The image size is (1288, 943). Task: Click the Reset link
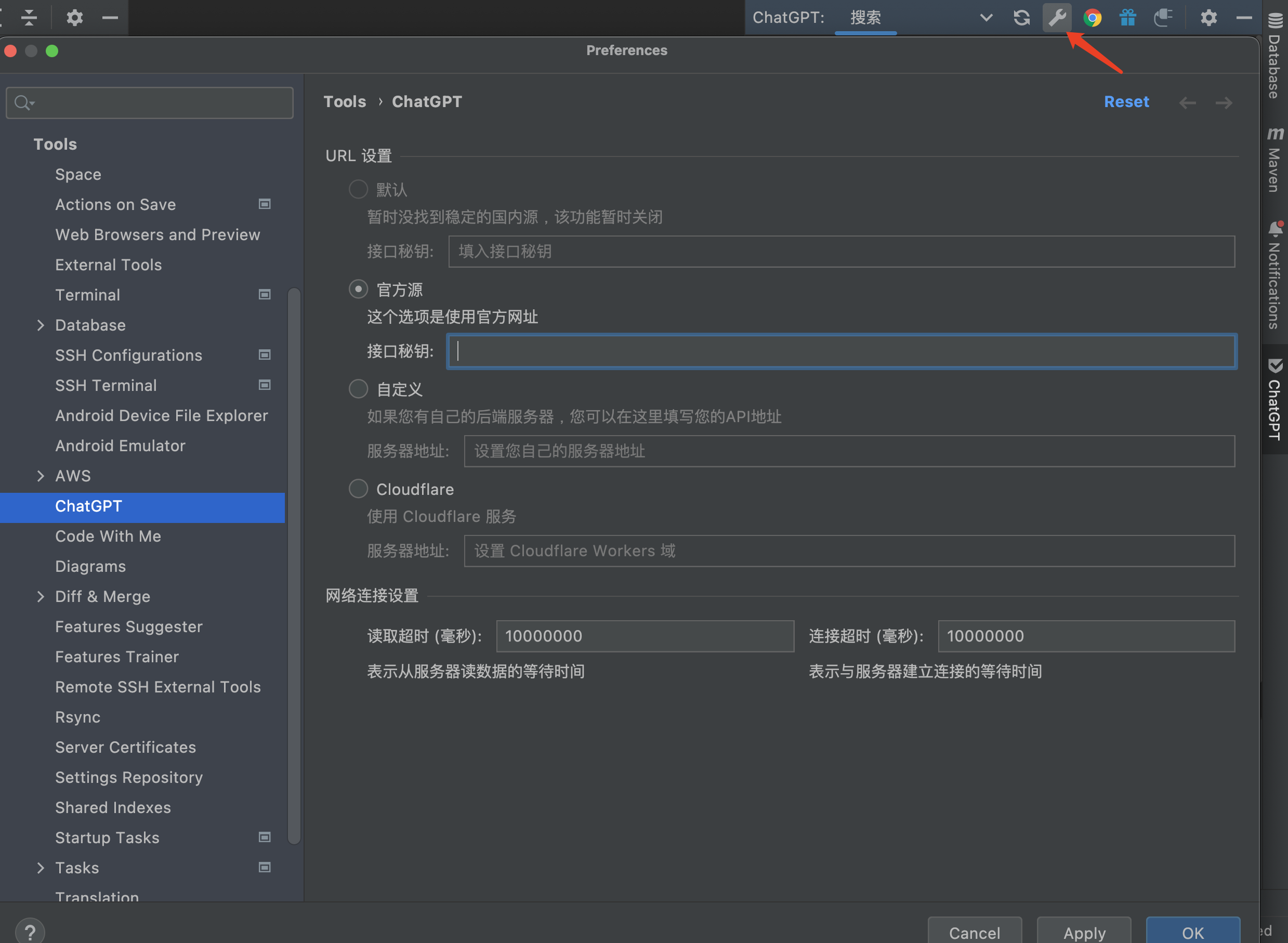coord(1126,101)
